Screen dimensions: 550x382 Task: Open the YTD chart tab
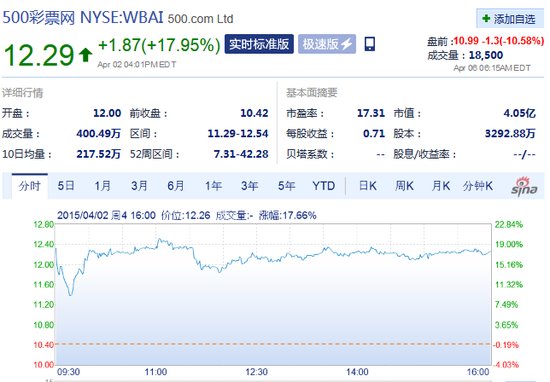[323, 186]
